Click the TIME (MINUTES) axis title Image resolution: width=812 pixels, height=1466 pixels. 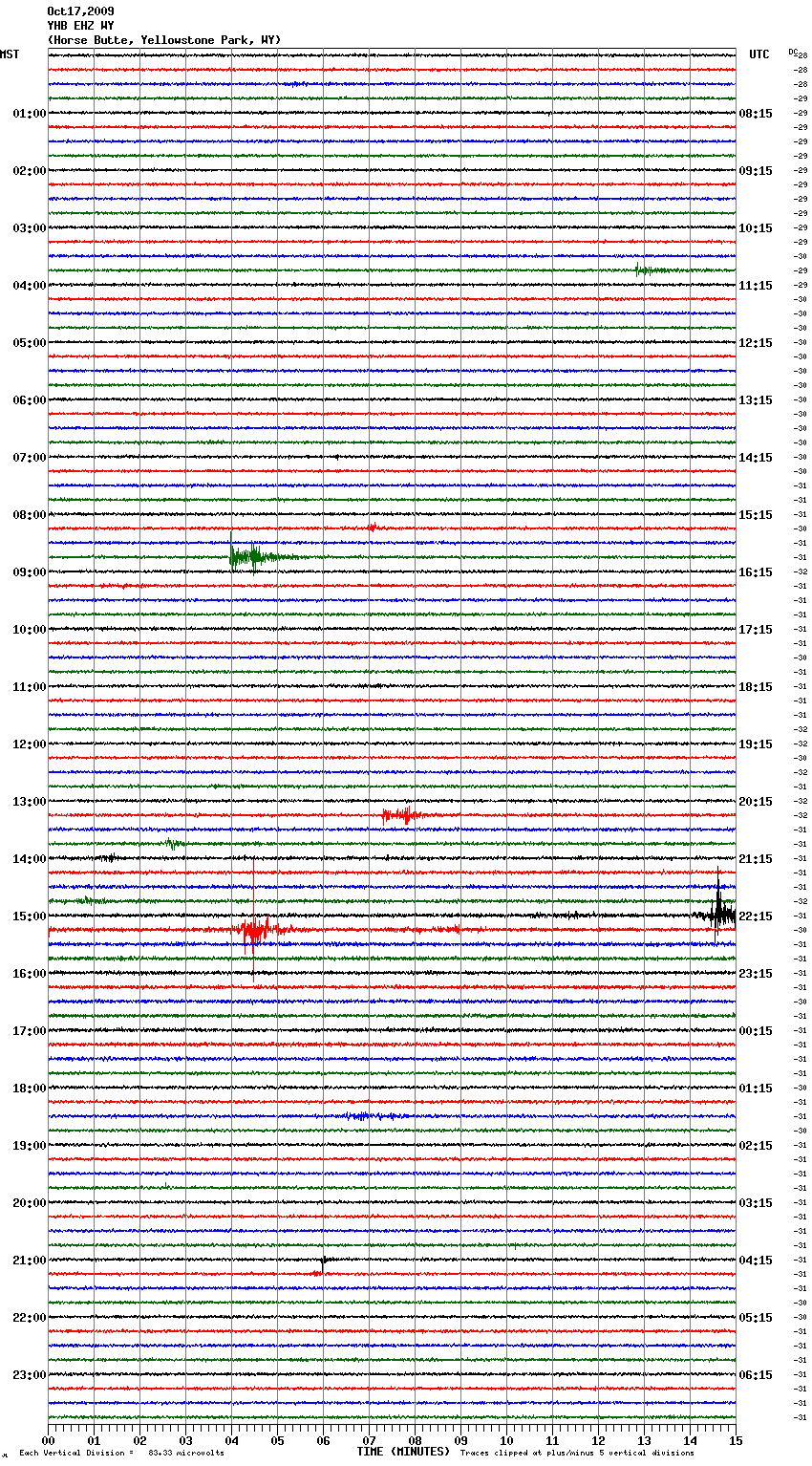click(403, 1452)
